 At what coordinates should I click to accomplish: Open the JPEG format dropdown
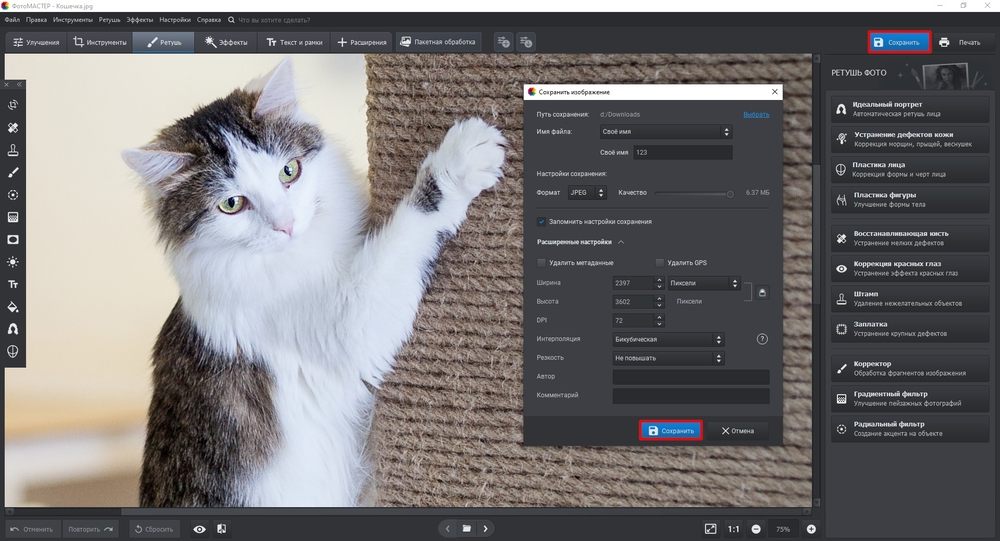pyautogui.click(x=588, y=192)
